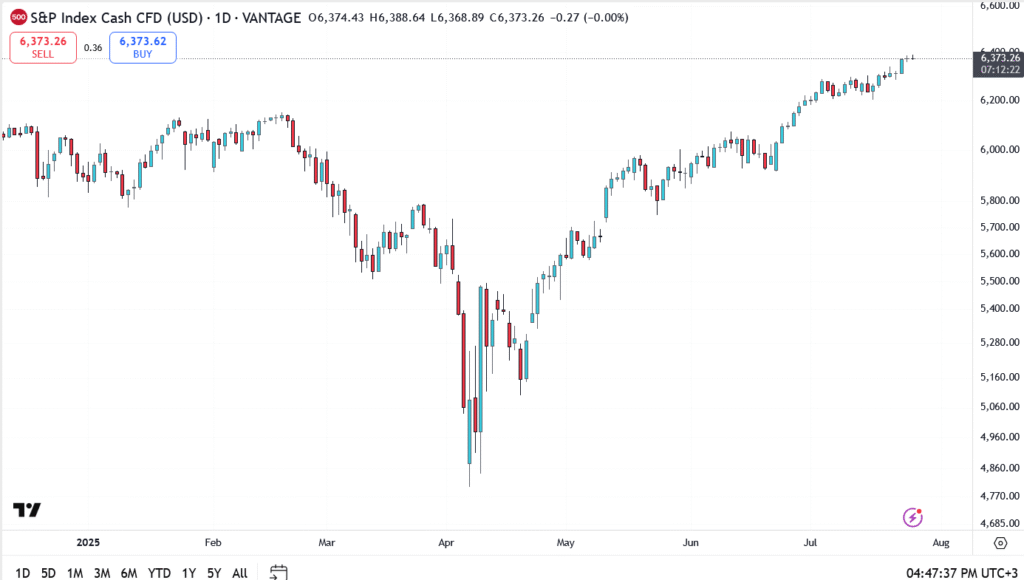Viewport: 1024px width, 580px height.
Task: Switch to the 1M range
Action: coord(75,573)
